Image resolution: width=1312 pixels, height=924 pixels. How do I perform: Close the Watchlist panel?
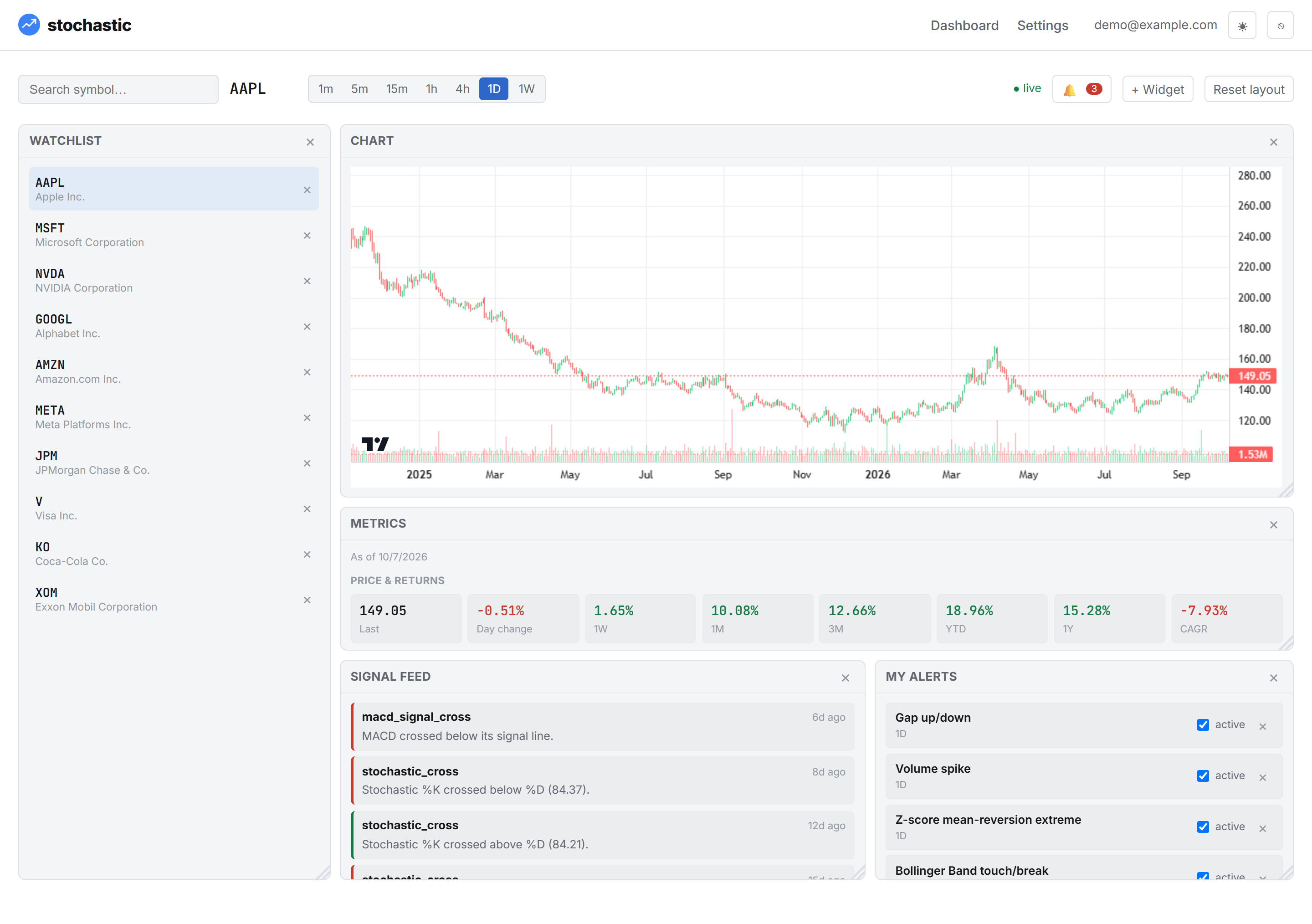[310, 142]
